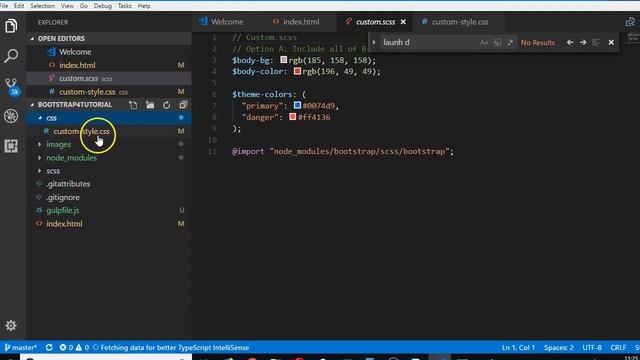Go to previous match in find widget
Screen dimensions: 640x360
click(x=570, y=42)
